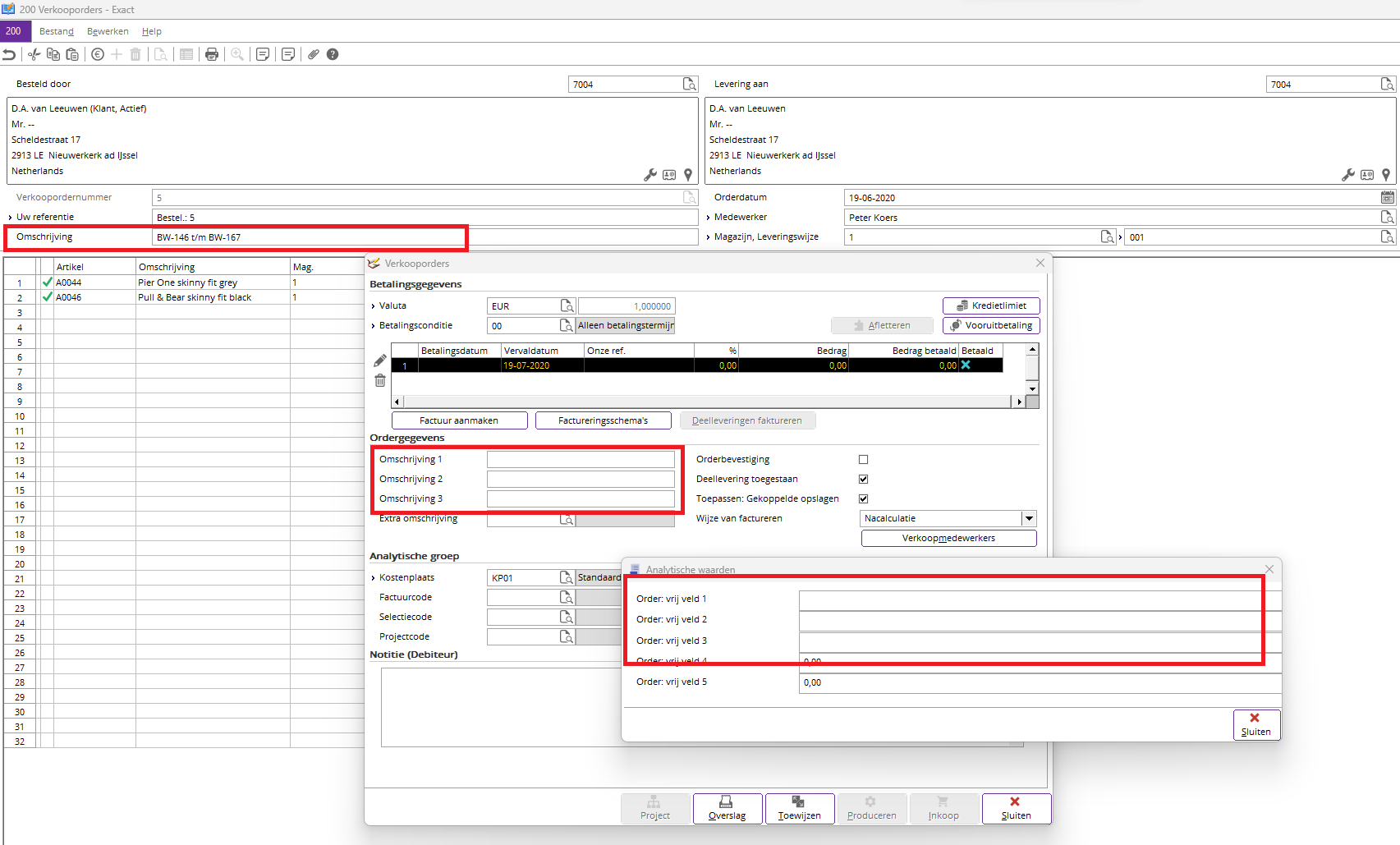This screenshot has width=1400, height=845.
Task: Click the paperclip attachment icon
Action: click(x=314, y=54)
